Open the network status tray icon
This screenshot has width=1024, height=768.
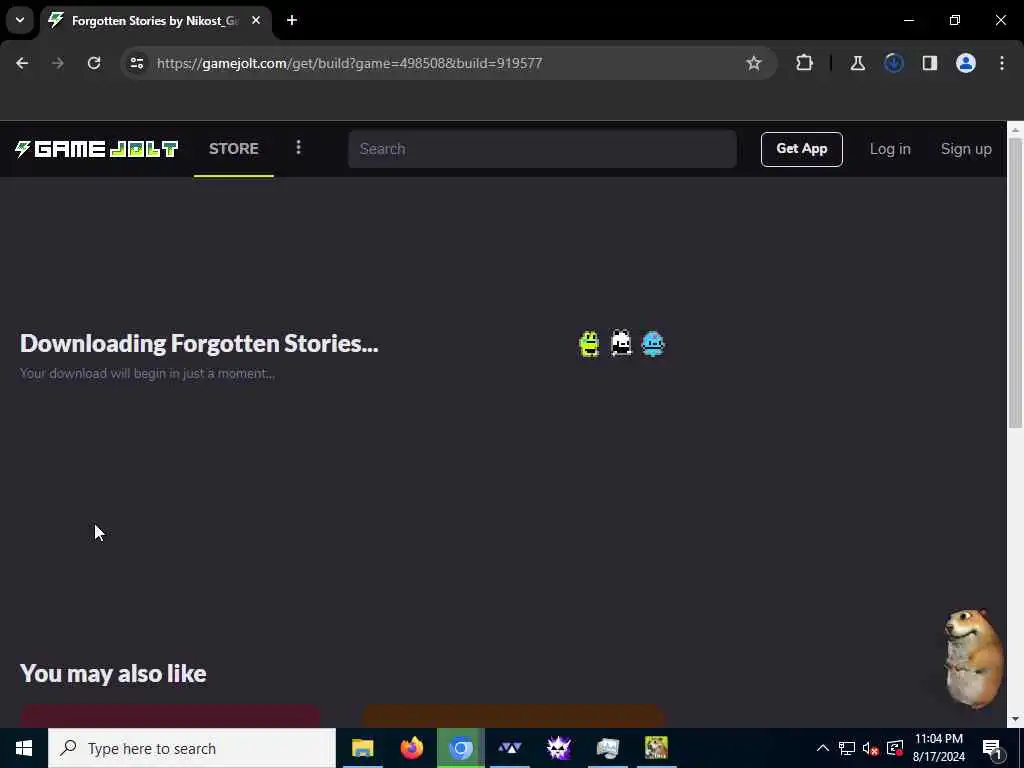click(x=847, y=748)
